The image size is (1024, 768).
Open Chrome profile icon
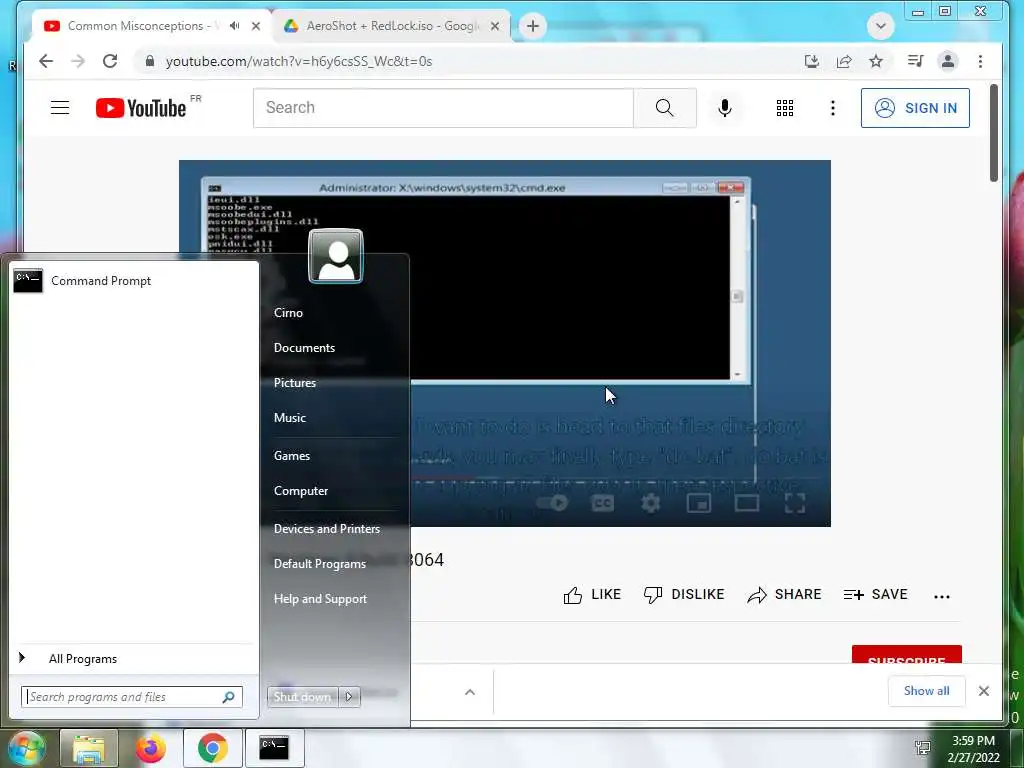tap(948, 61)
